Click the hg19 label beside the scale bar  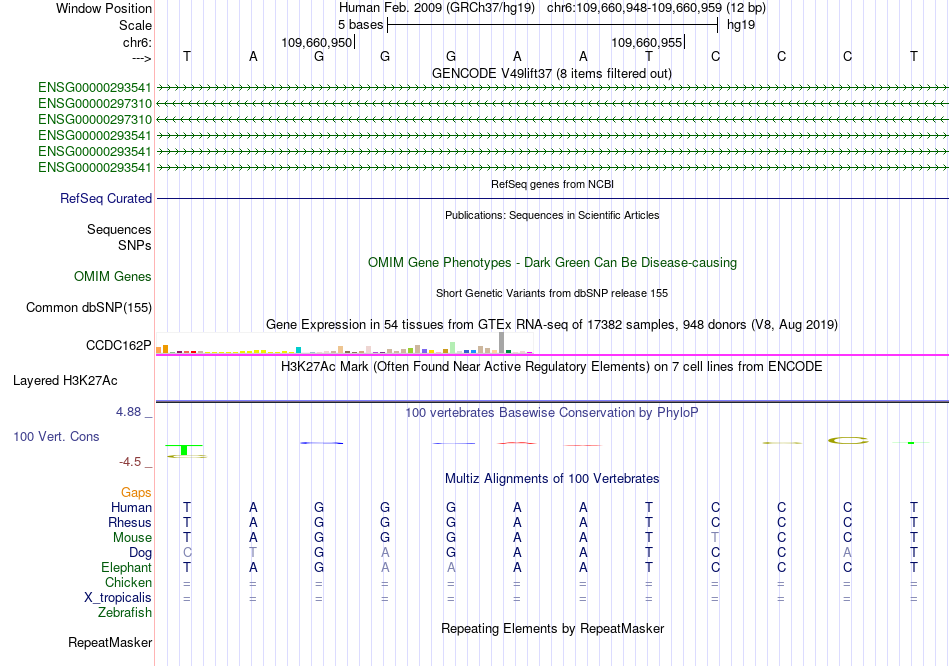point(741,25)
